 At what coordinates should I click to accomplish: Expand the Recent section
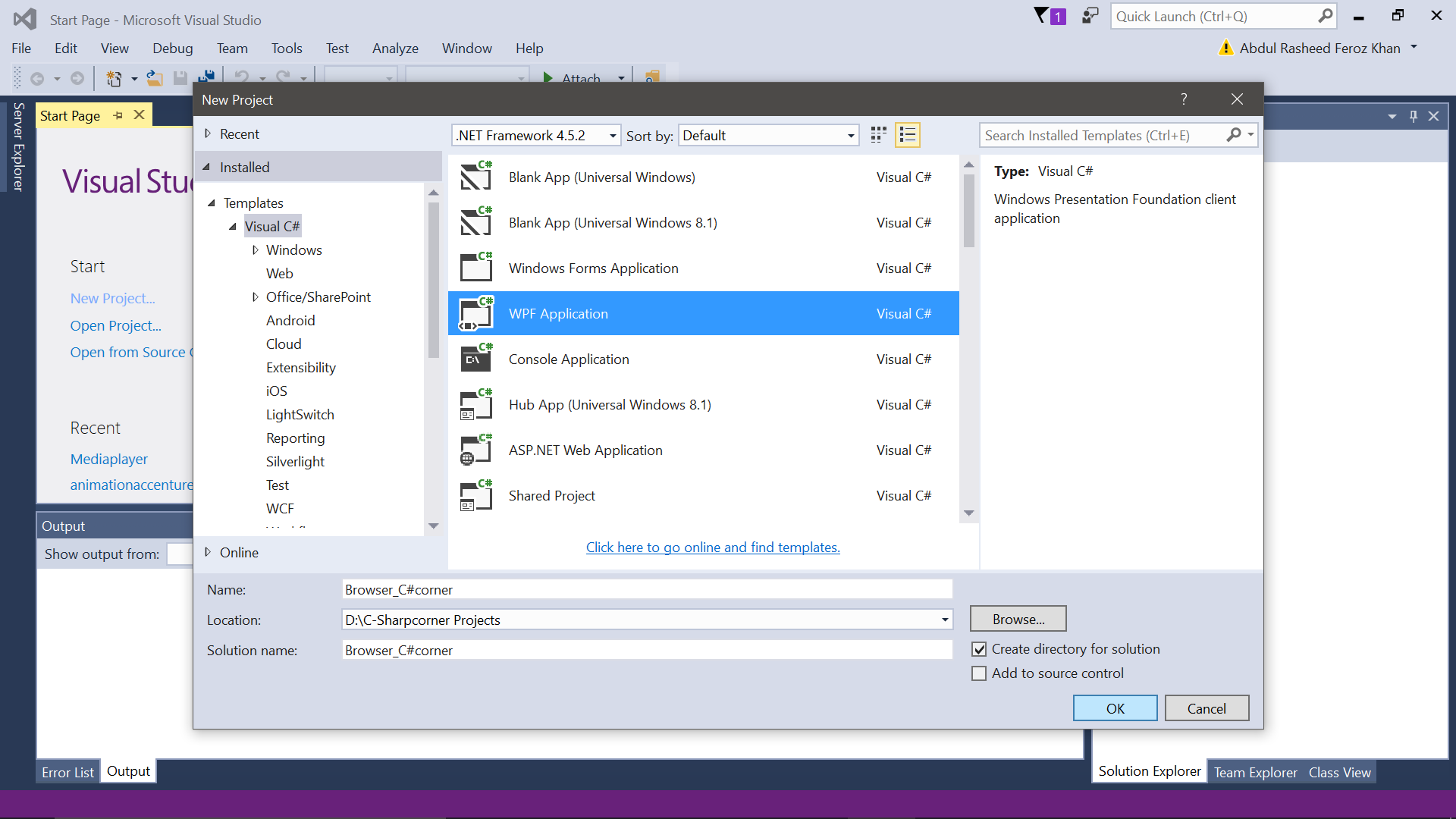[x=208, y=133]
